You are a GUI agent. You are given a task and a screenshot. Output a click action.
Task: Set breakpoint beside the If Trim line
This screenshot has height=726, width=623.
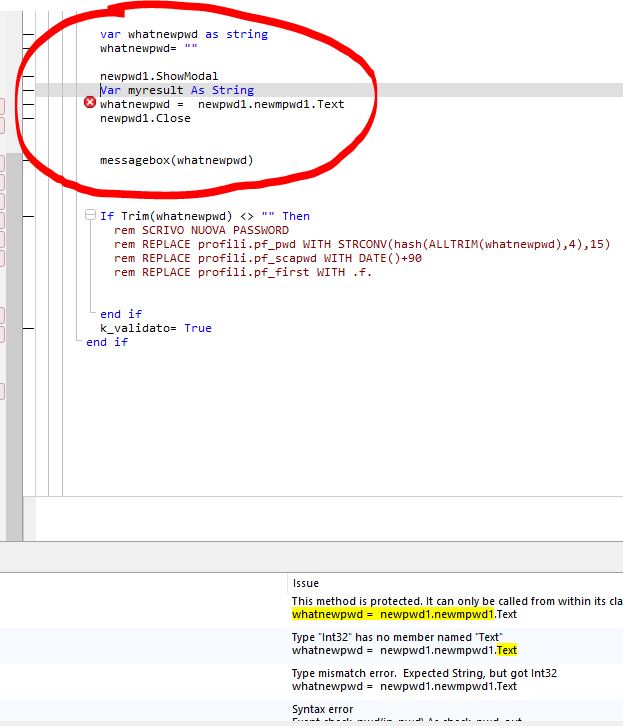(x=27, y=216)
